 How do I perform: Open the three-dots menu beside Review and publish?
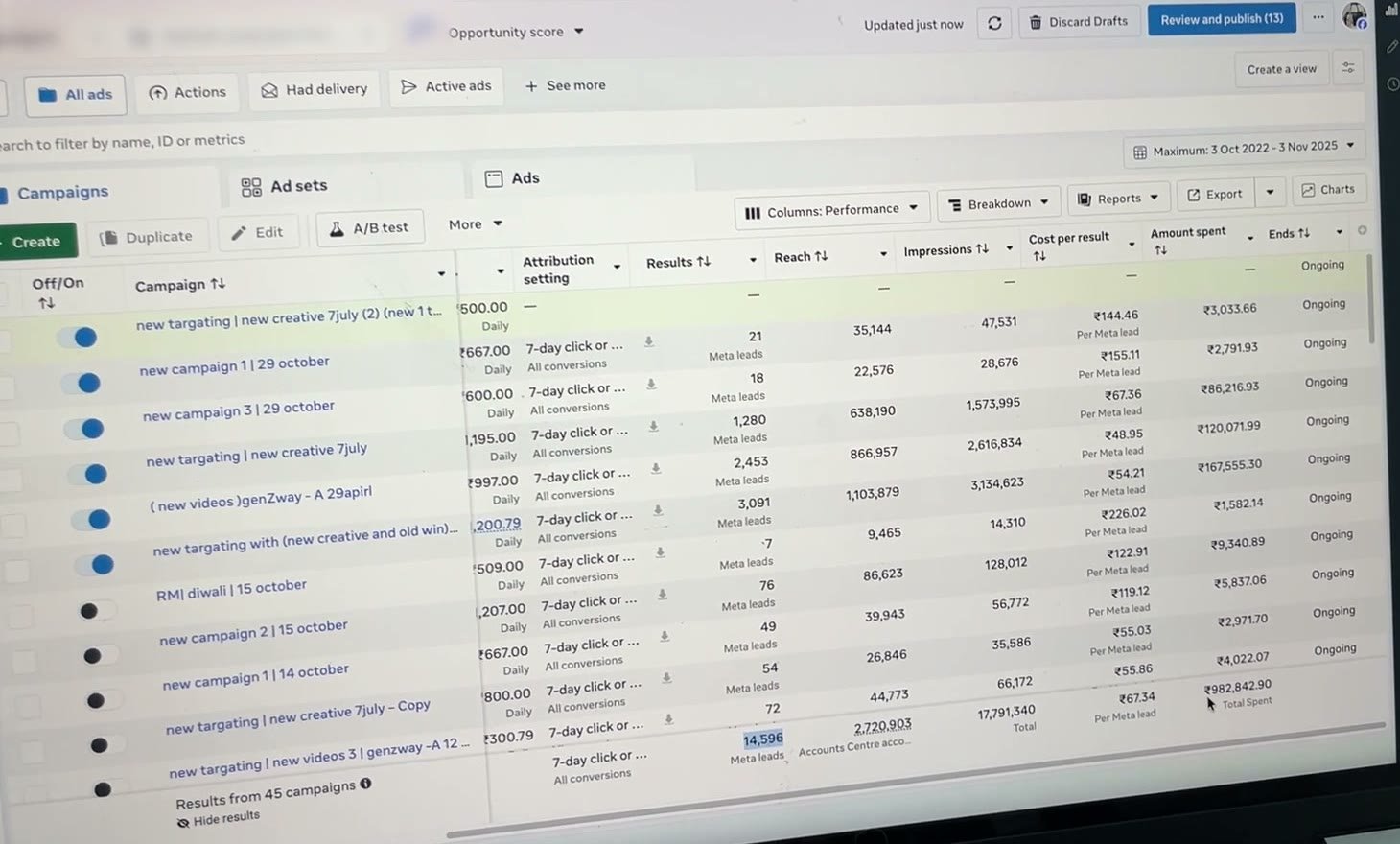(1318, 17)
